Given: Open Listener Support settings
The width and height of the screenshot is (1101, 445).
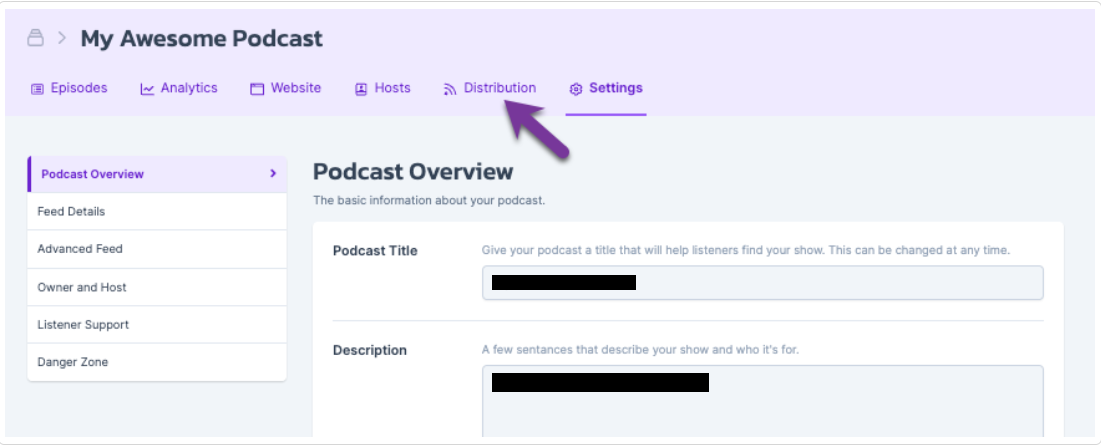Looking at the screenshot, I should (x=157, y=325).
